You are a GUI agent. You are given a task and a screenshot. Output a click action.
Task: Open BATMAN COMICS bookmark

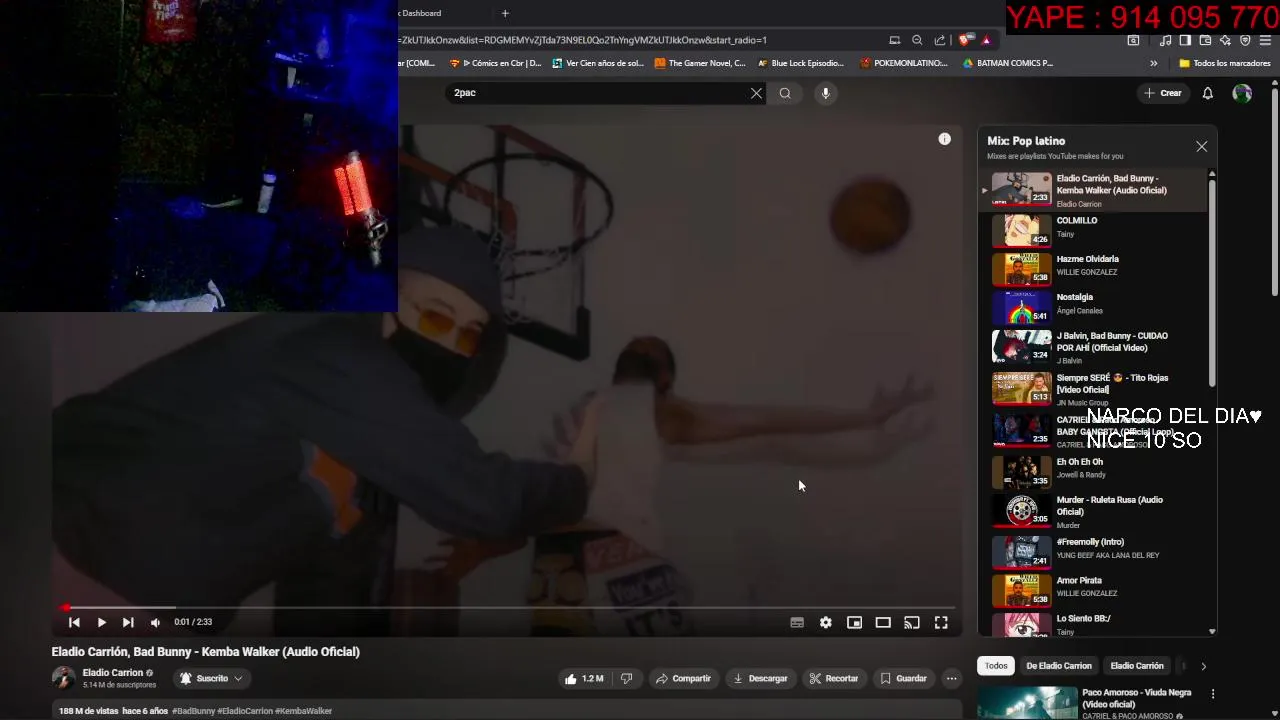tap(1007, 63)
